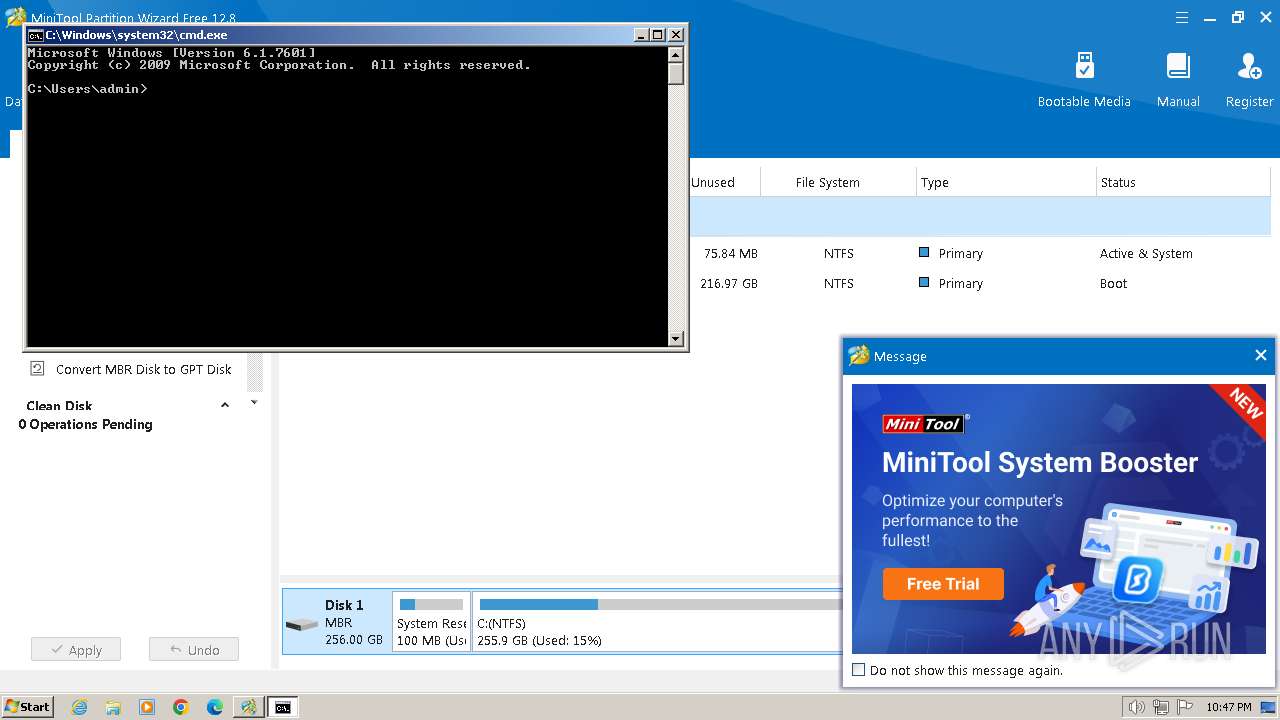Viewport: 1280px width, 720px height.
Task: Click the MiniTool Partition Wizard title logo
Action: [x=15, y=16]
